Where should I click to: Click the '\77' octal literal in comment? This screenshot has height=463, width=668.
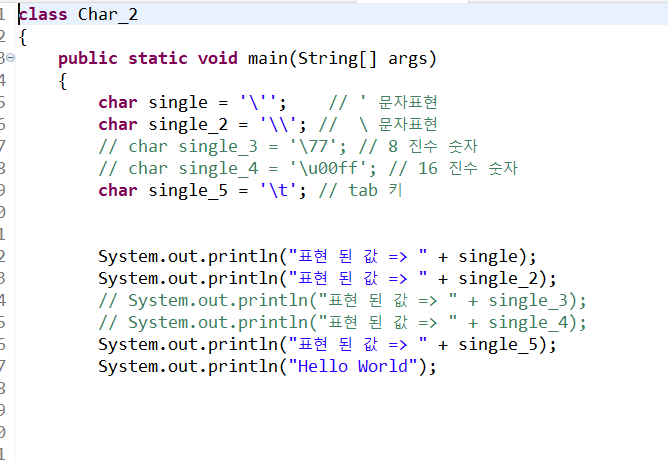coord(313,147)
